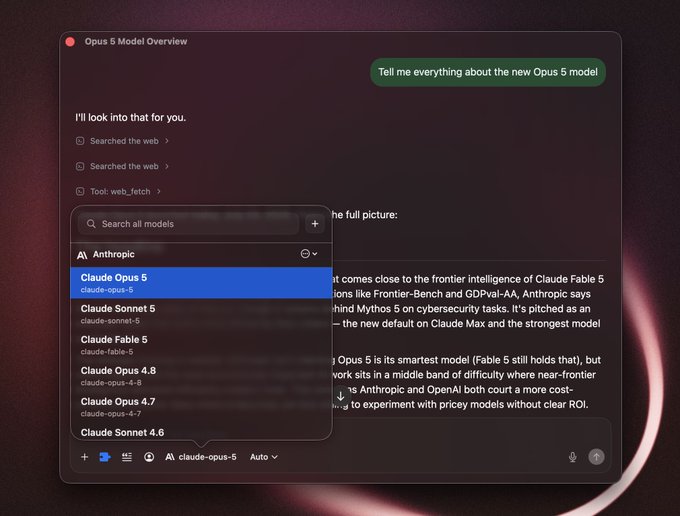Select Claude Sonnet 4.6 from the model list
The width and height of the screenshot is (680, 516).
pyautogui.click(x=201, y=432)
